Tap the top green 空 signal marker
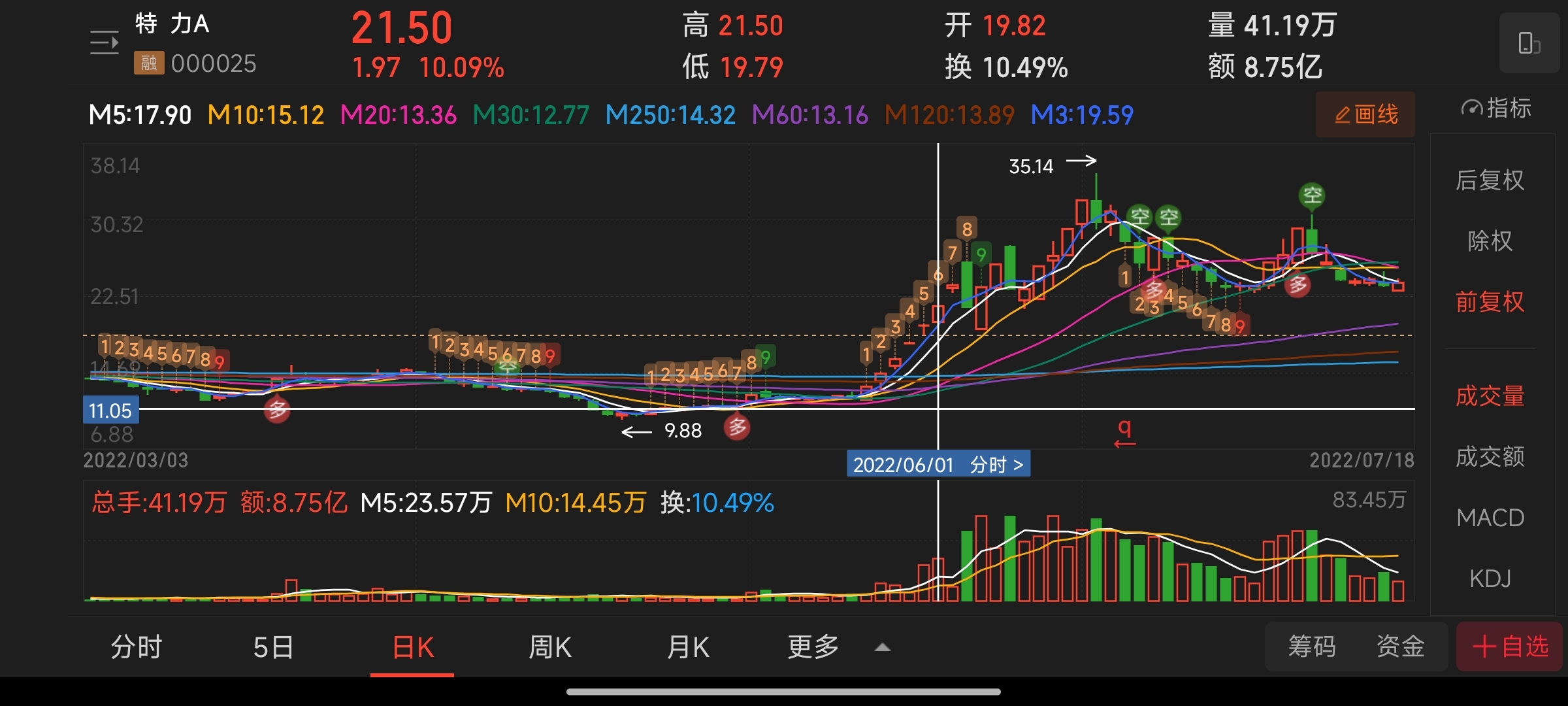 [x=1312, y=195]
